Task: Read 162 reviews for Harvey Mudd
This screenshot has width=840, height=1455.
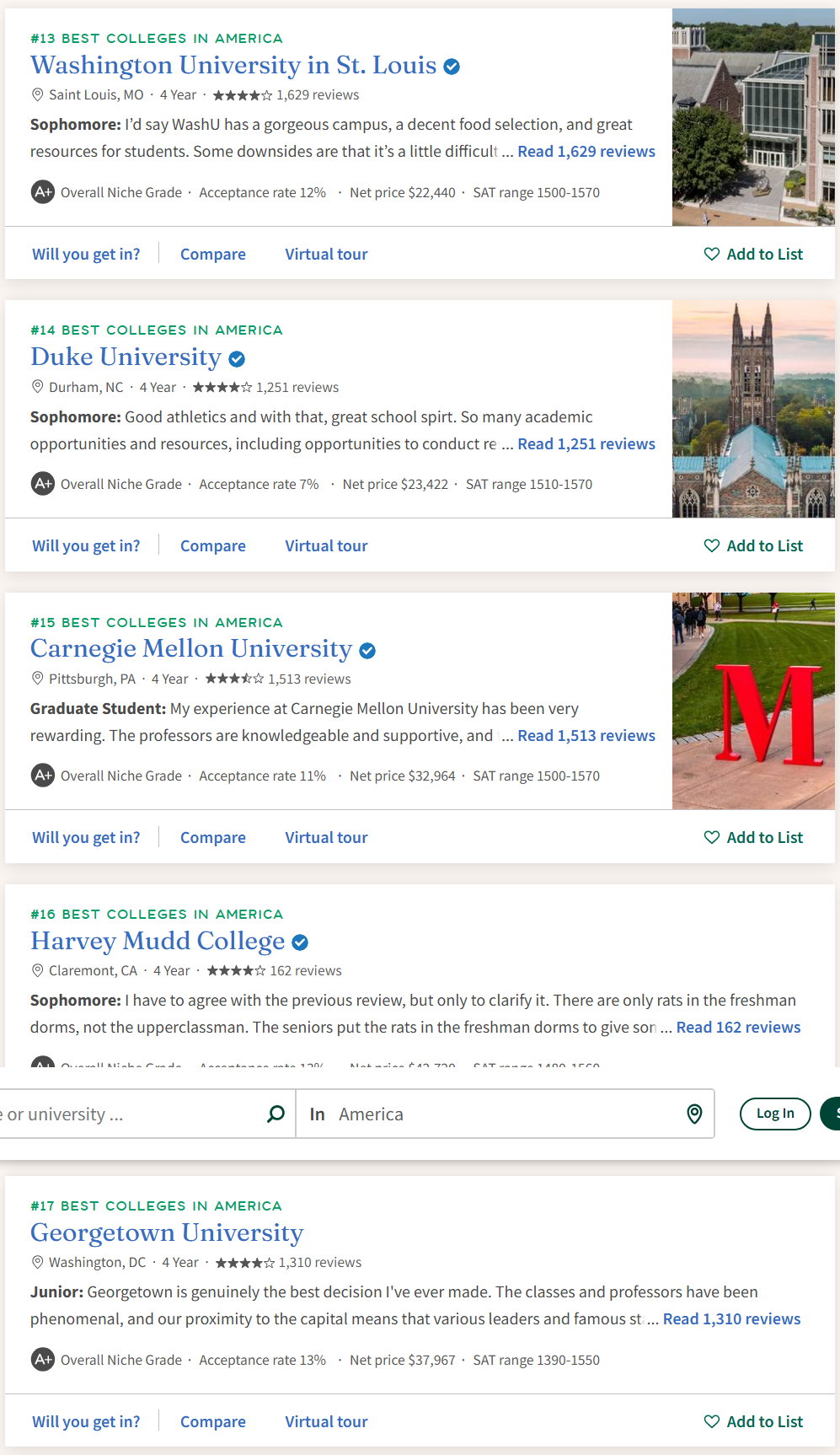Action: (x=738, y=1028)
